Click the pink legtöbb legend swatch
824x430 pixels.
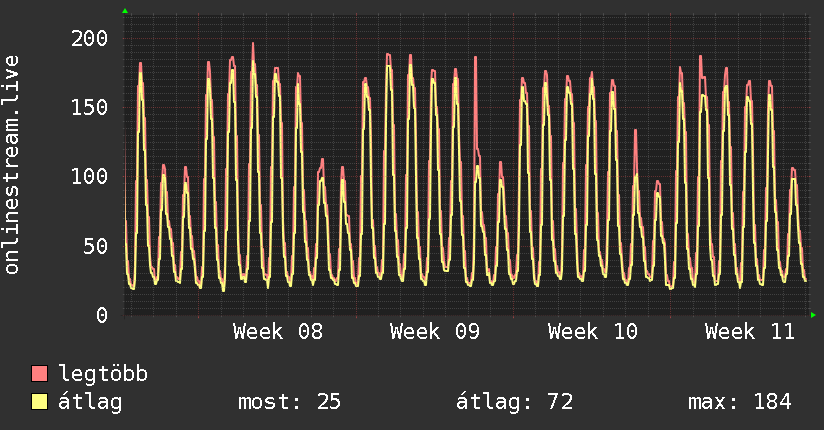click(39, 373)
